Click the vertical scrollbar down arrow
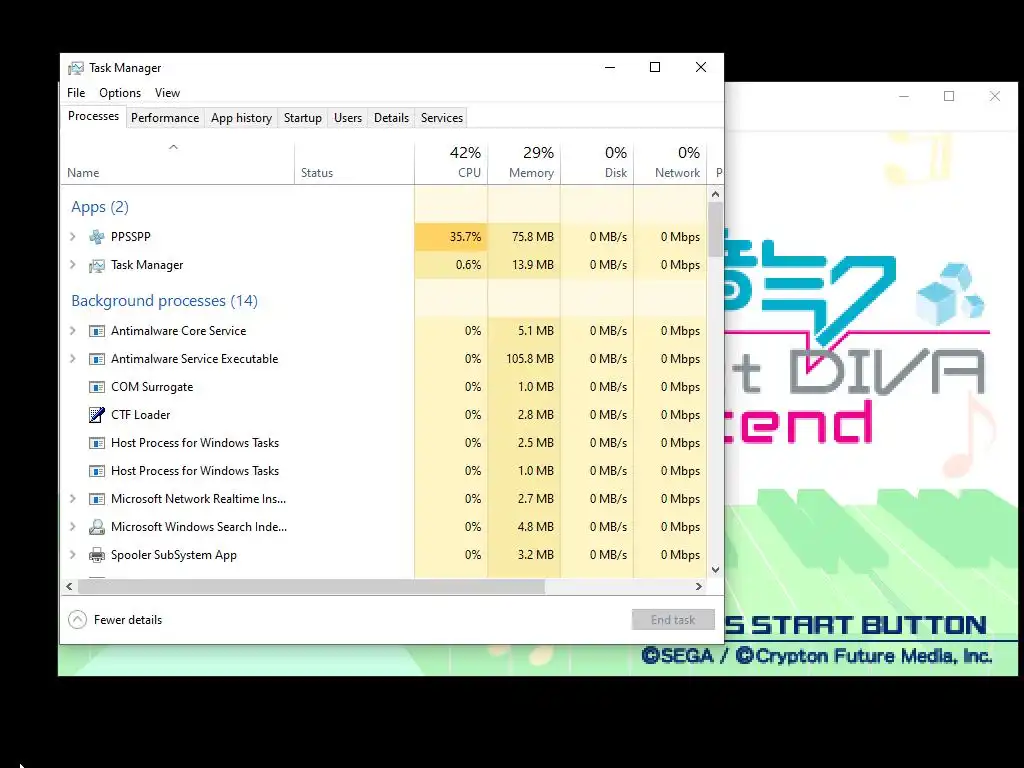 [715, 569]
